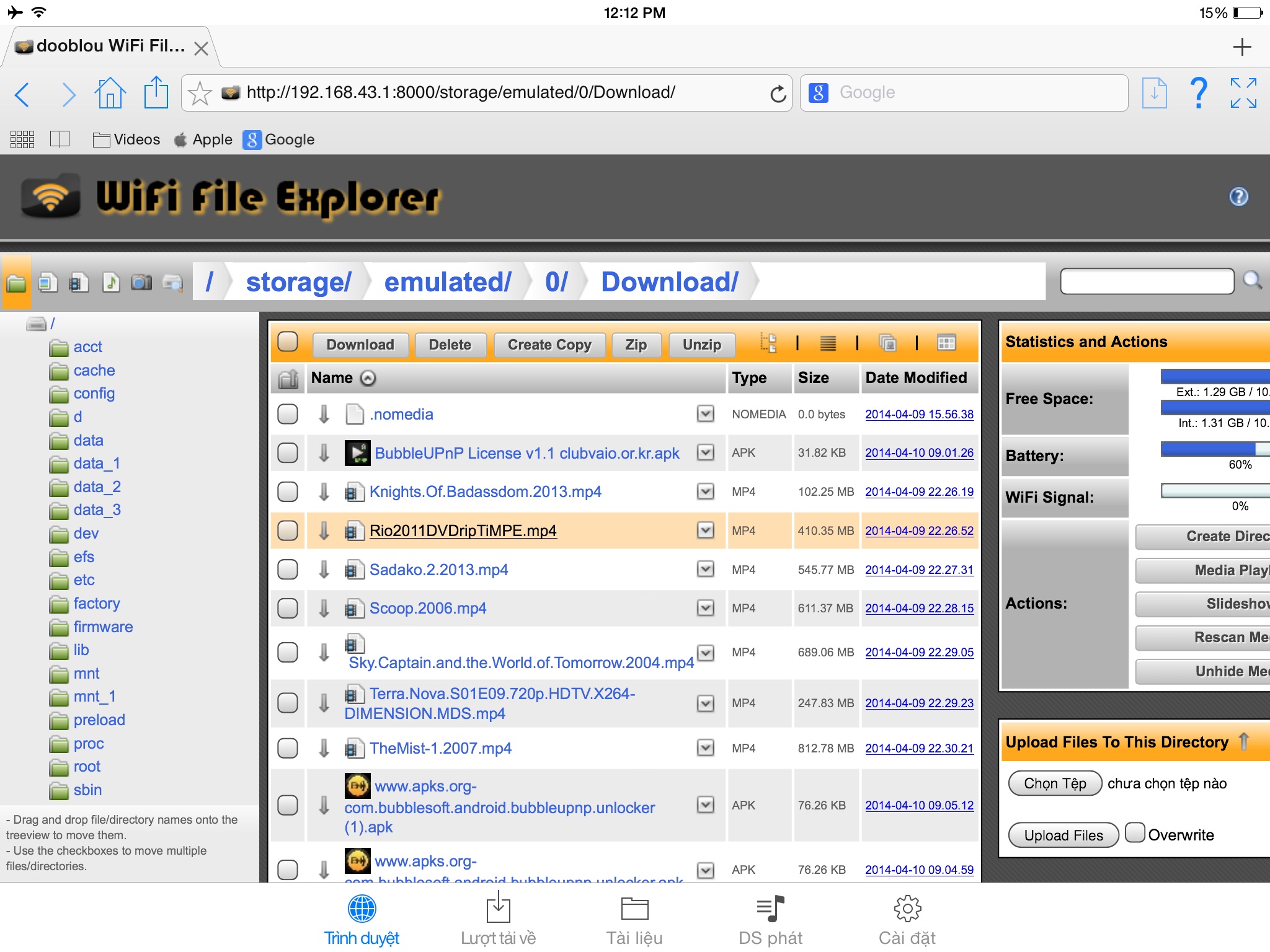Open dropdown for Knights.Of.Badassdom row
This screenshot has height=952, width=1270.
point(706,491)
